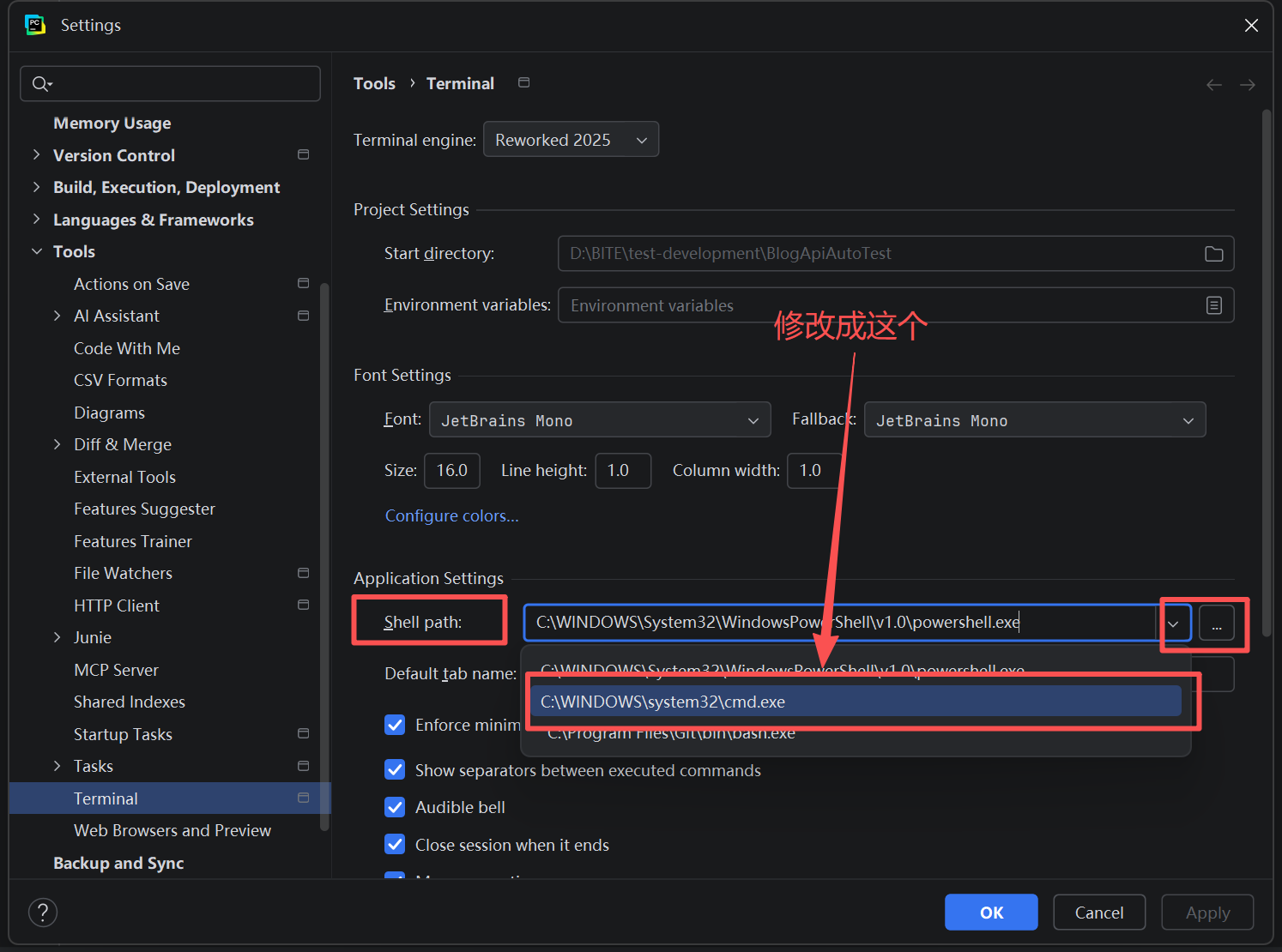This screenshot has height=952, width=1282.
Task: Collapse the Tools section
Action: 36,251
